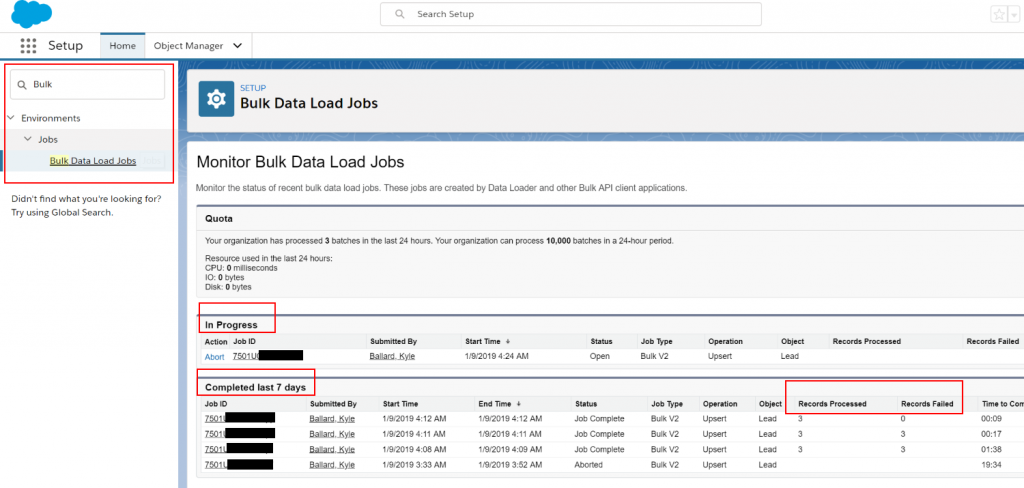Open the aborted job ID link
Viewport: 1024px width, 488px height.
(x=239, y=465)
